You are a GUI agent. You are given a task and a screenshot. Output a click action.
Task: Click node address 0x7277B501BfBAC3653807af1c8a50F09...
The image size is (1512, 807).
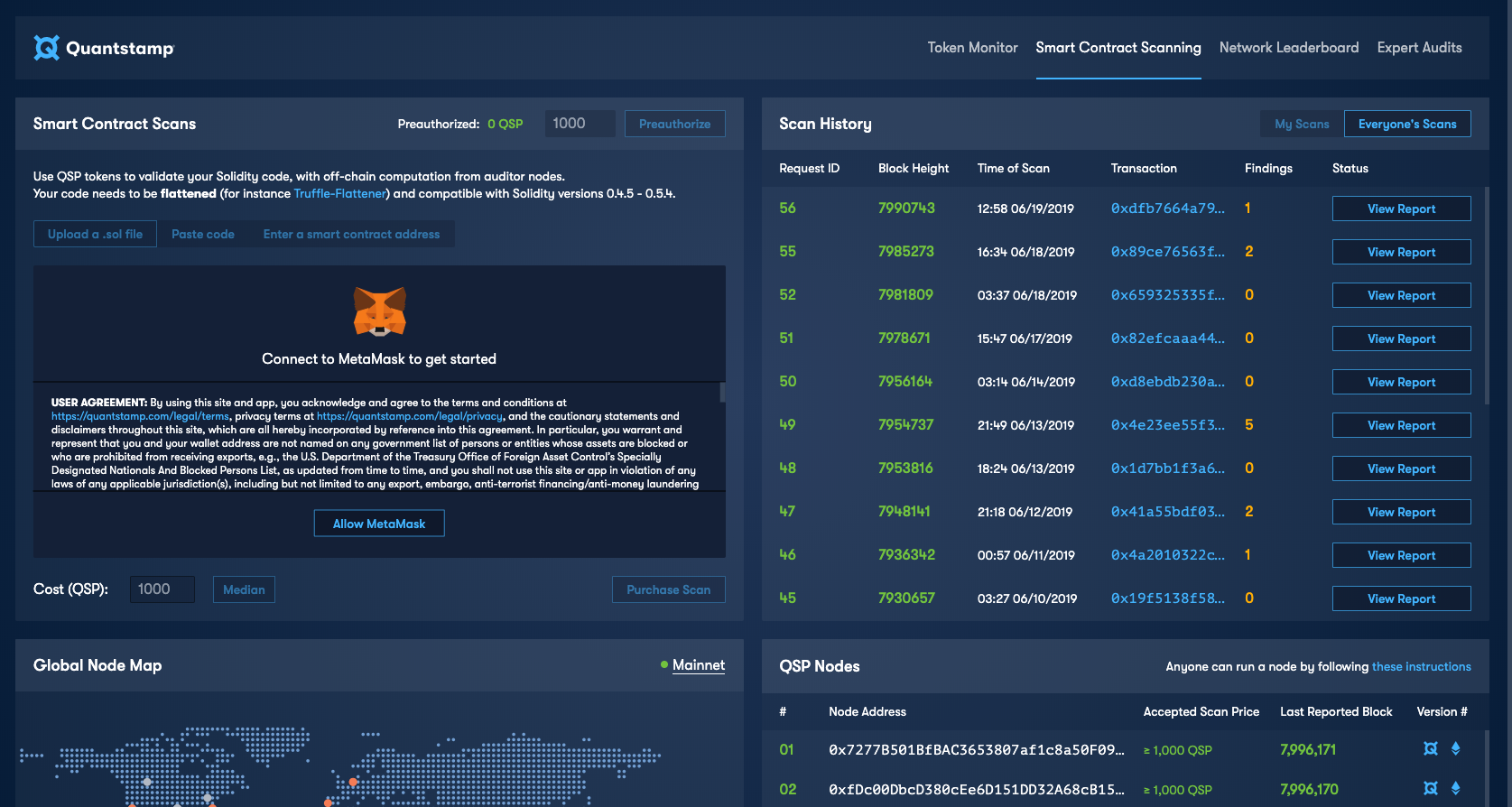pos(977,750)
